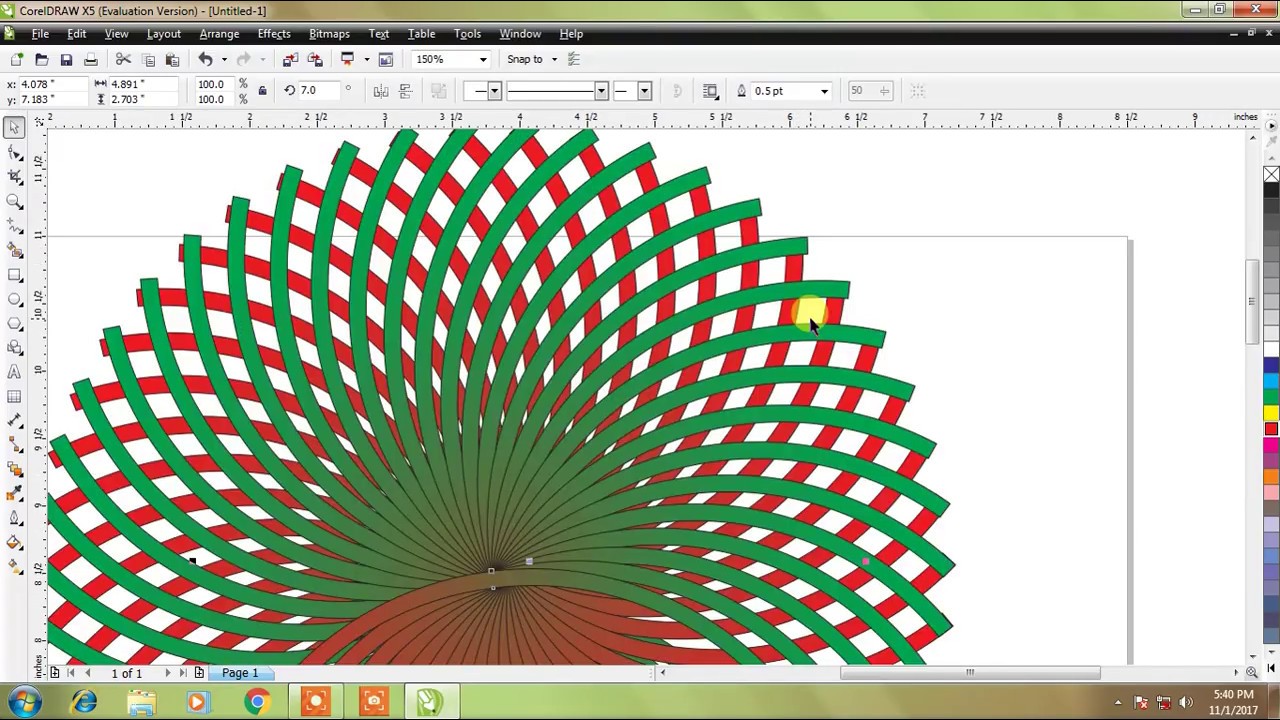Image resolution: width=1280 pixels, height=720 pixels.
Task: Click the rotation angle field showing 7.0
Action: [x=320, y=91]
